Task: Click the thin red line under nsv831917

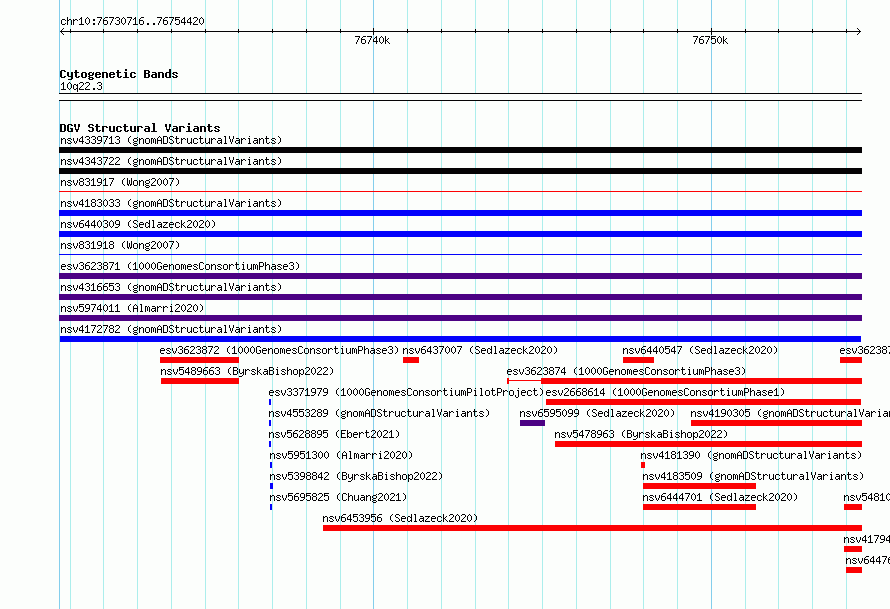Action: pos(460,192)
